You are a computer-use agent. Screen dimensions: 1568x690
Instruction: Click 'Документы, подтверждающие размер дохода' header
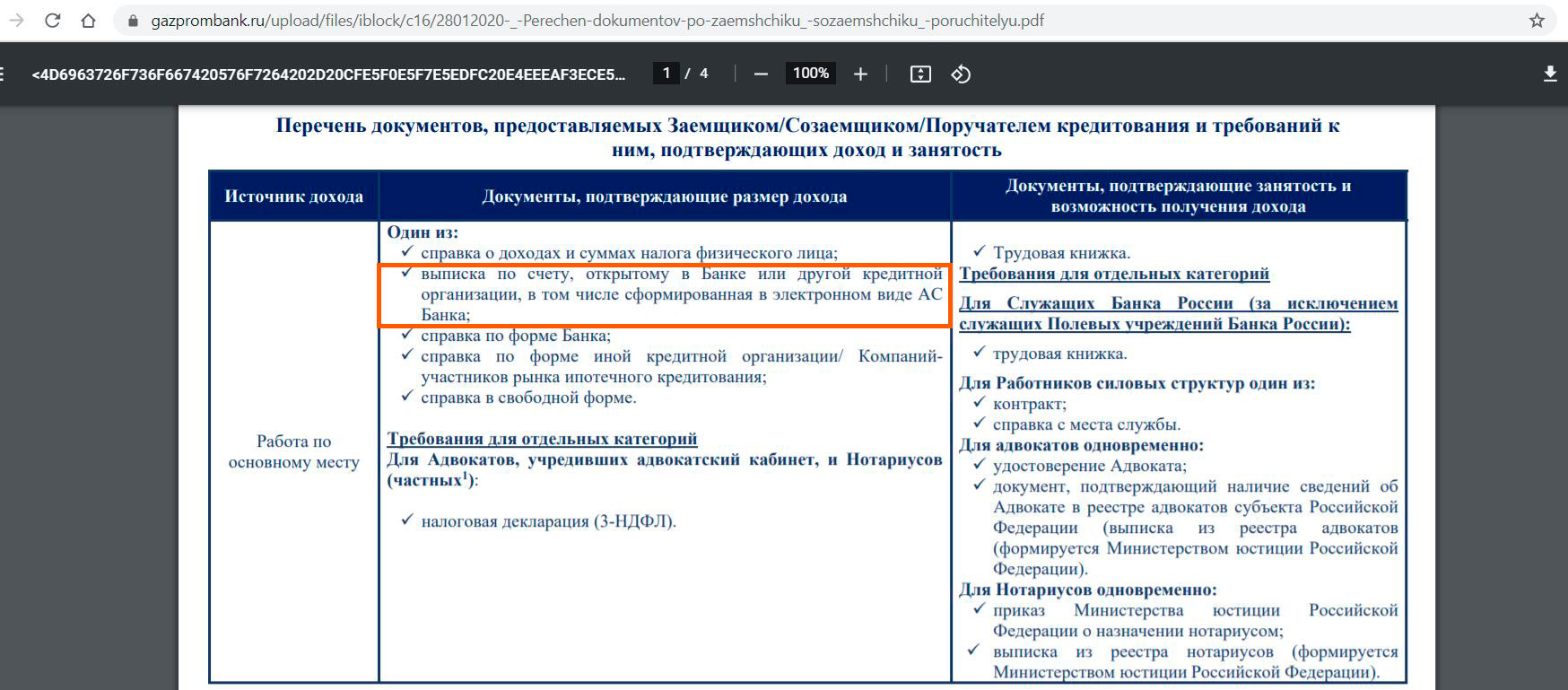tap(665, 196)
